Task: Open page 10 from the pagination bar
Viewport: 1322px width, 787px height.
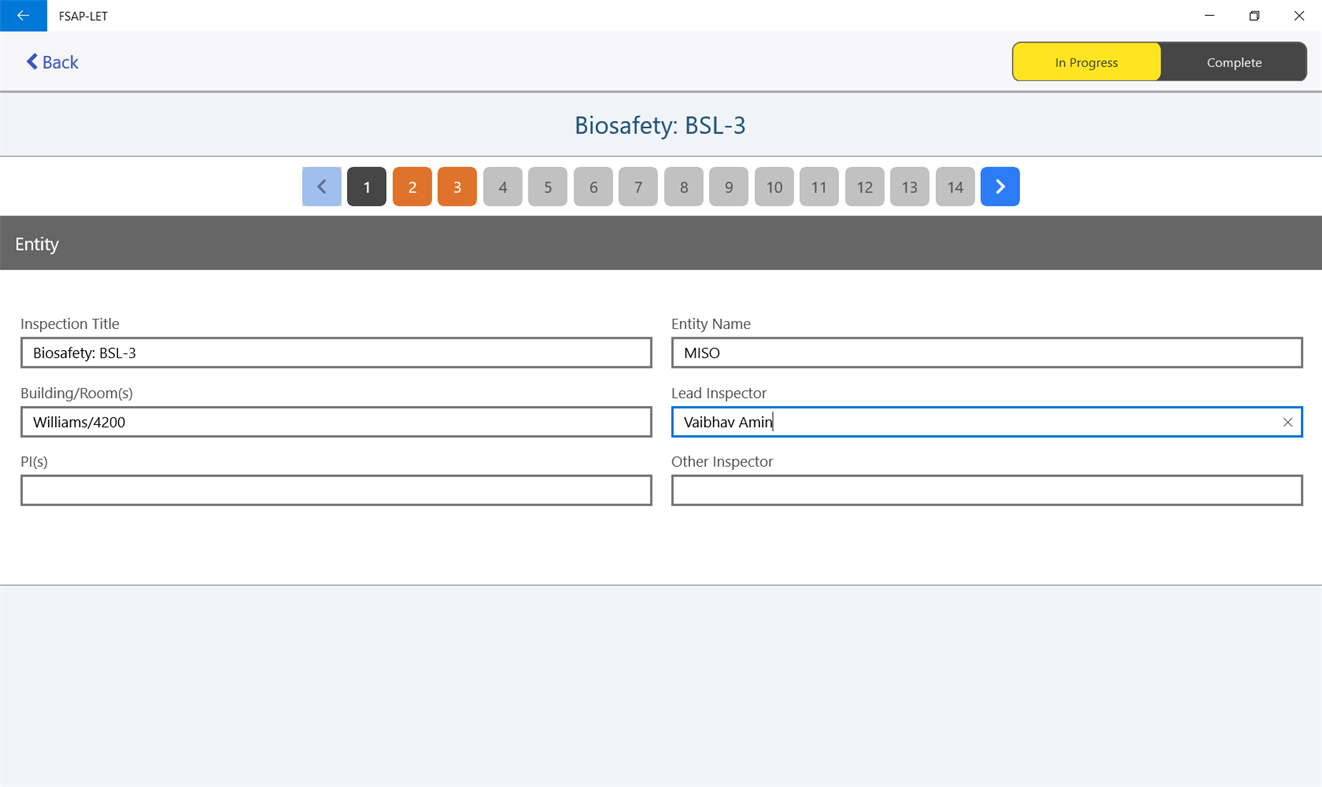Action: [x=774, y=186]
